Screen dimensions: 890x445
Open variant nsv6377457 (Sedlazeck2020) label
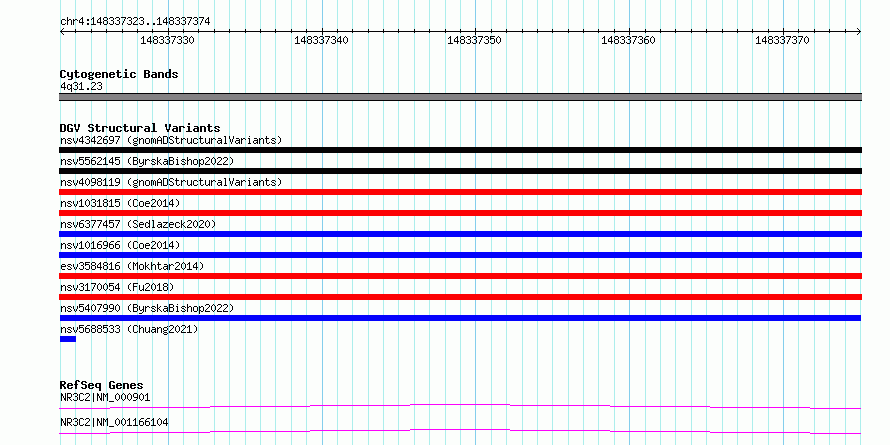click(138, 224)
